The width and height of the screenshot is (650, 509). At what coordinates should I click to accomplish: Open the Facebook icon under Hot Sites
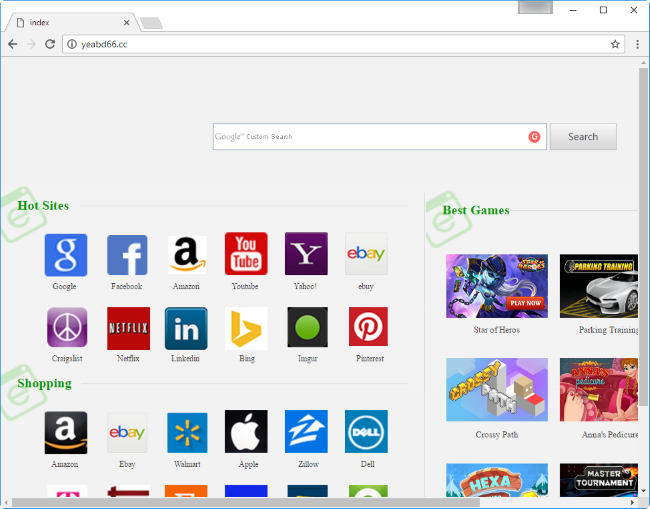pos(127,254)
